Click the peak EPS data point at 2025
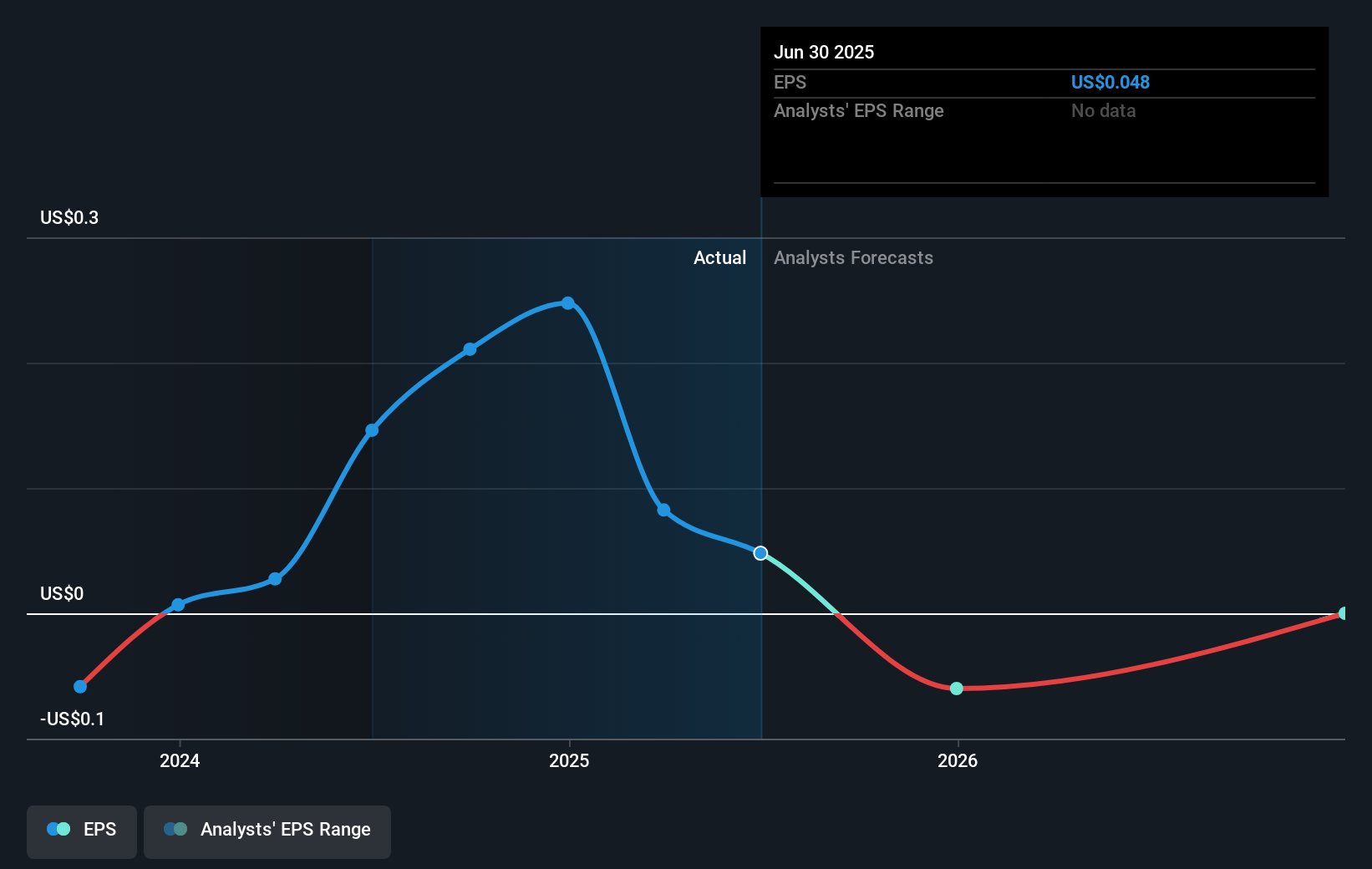The image size is (1372, 869). (x=568, y=303)
